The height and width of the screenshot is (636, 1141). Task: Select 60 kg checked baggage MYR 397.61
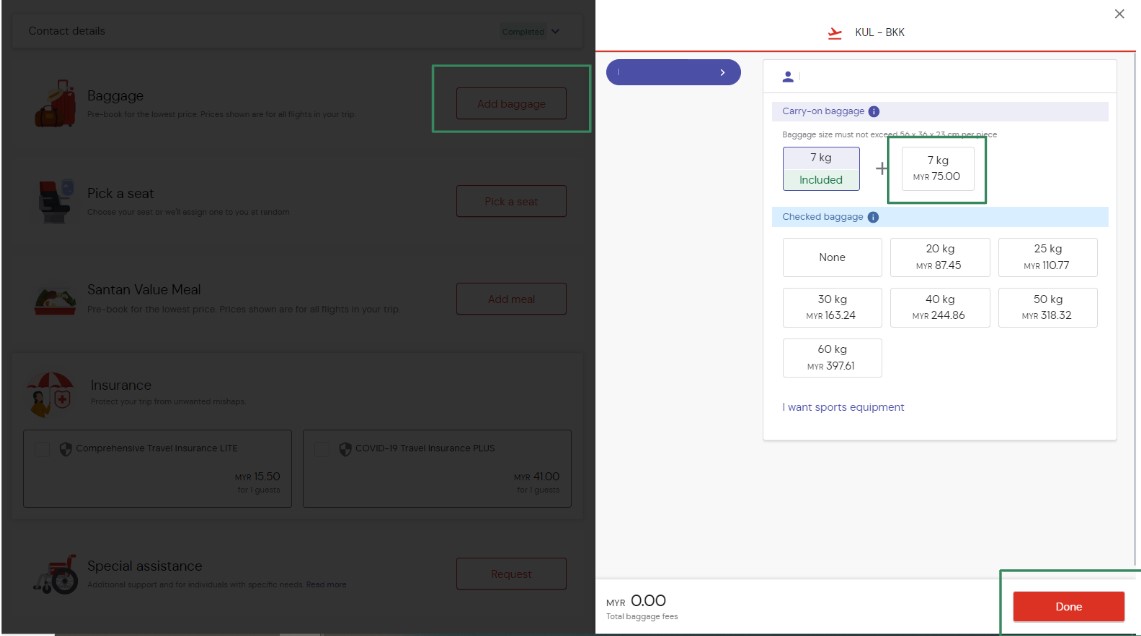coord(832,357)
